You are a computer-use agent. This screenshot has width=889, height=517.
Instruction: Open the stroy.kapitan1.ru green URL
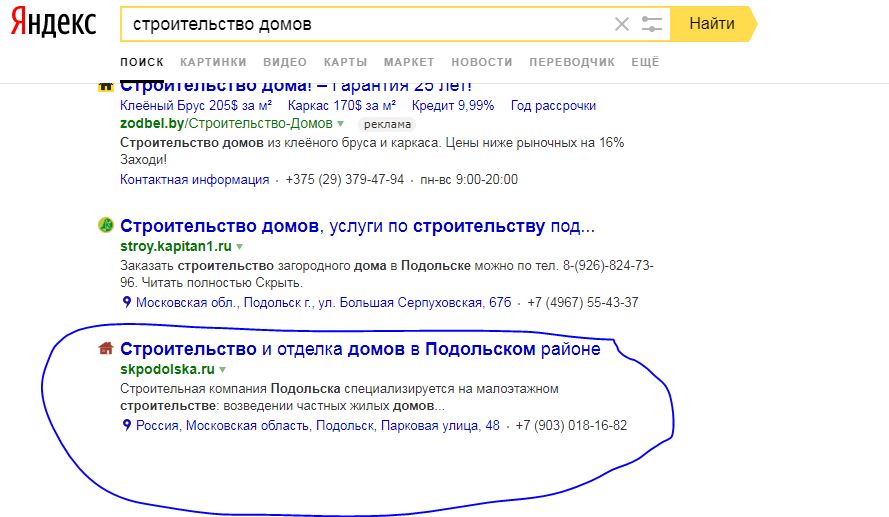pyautogui.click(x=176, y=247)
